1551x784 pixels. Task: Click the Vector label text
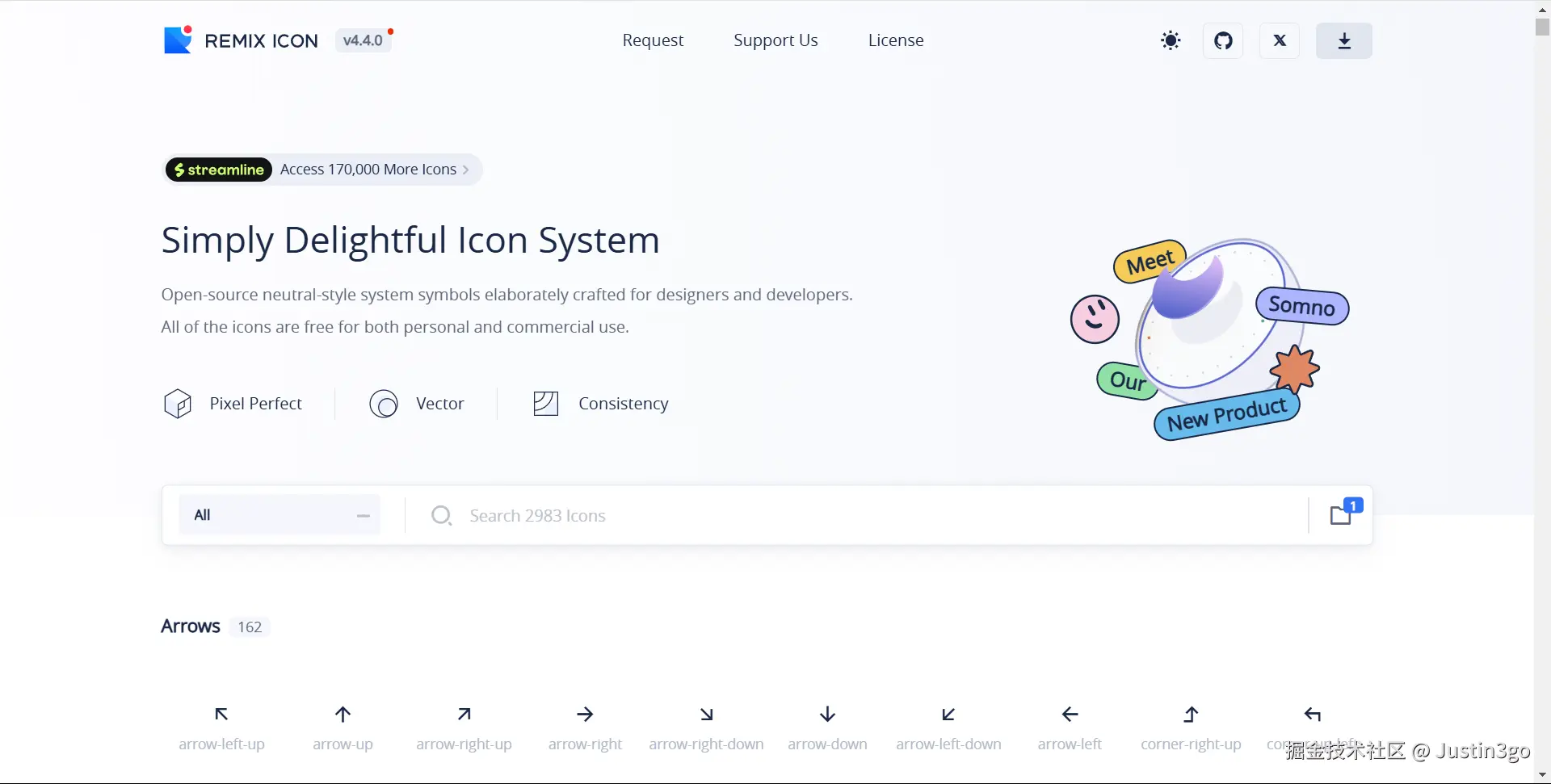point(440,404)
